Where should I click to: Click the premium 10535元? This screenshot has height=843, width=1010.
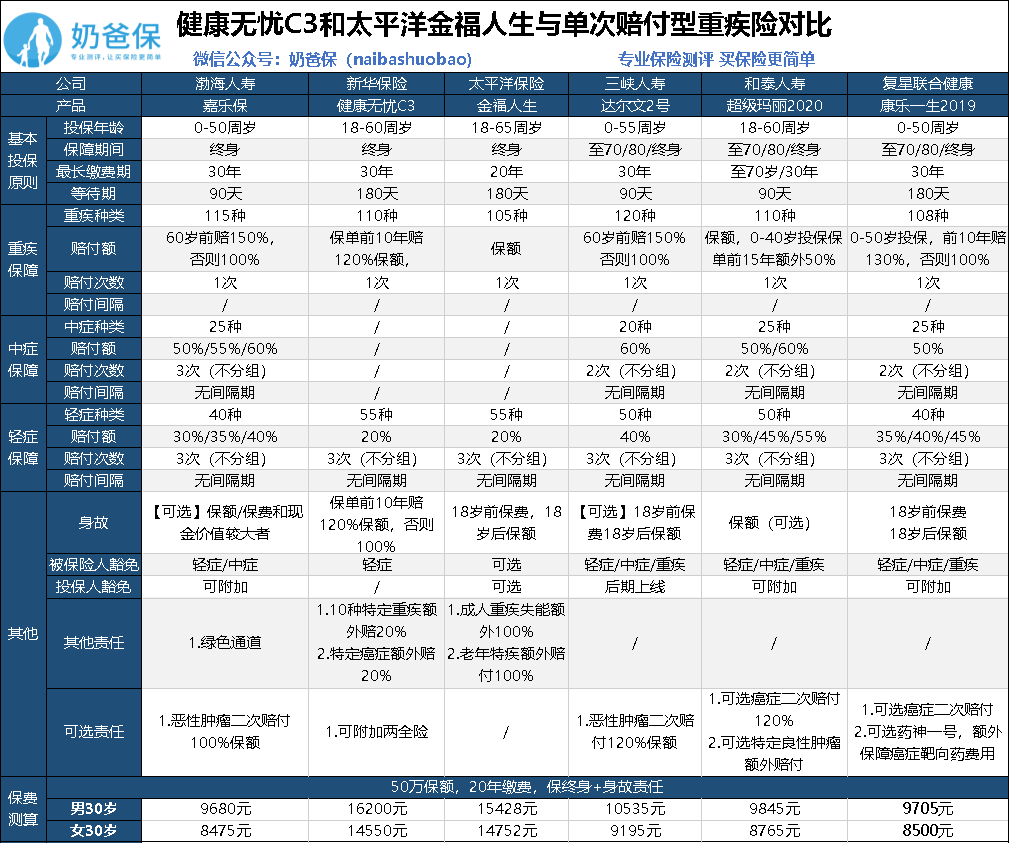(634, 809)
